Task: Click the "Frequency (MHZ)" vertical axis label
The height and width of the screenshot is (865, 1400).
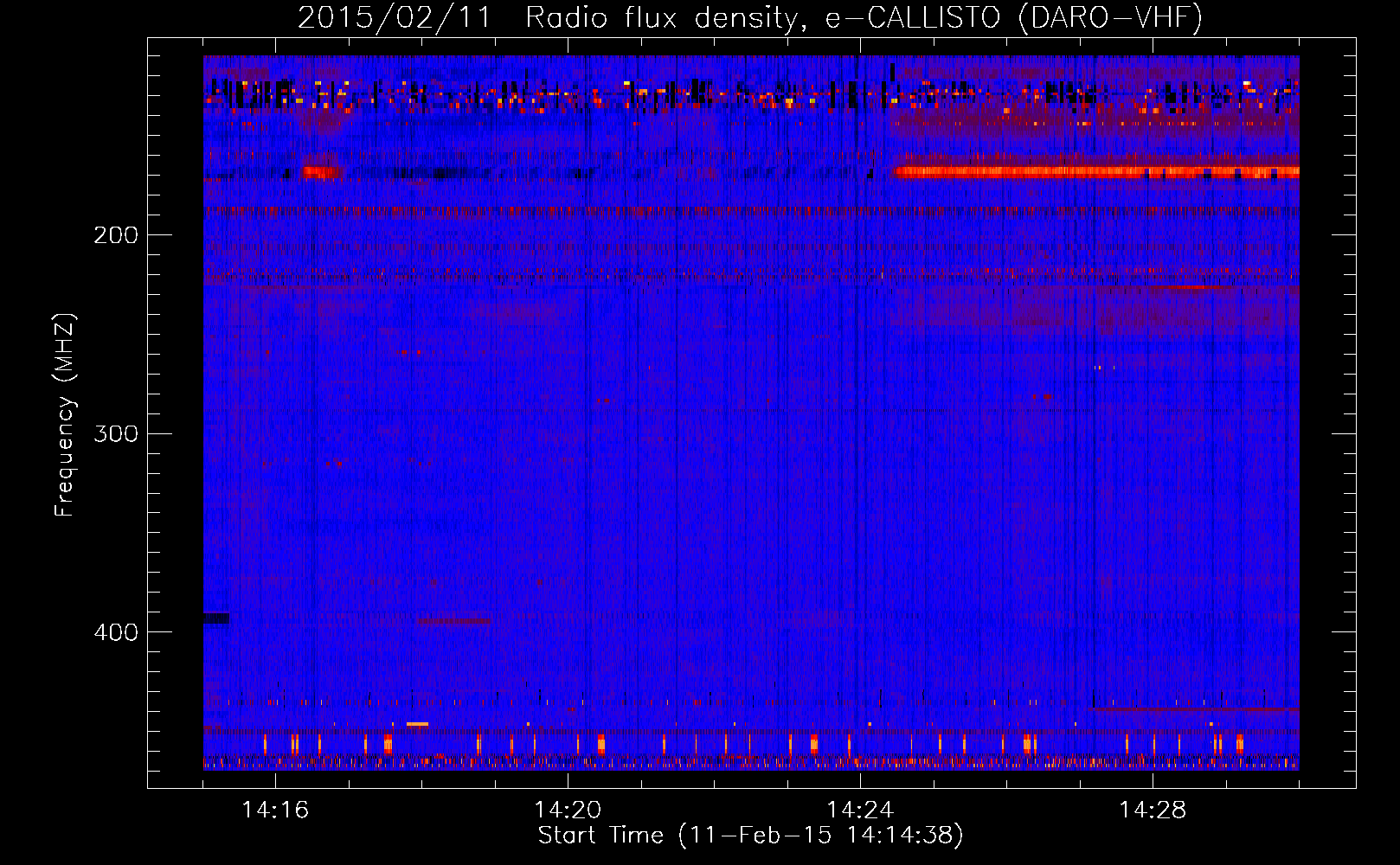Action: (65, 415)
